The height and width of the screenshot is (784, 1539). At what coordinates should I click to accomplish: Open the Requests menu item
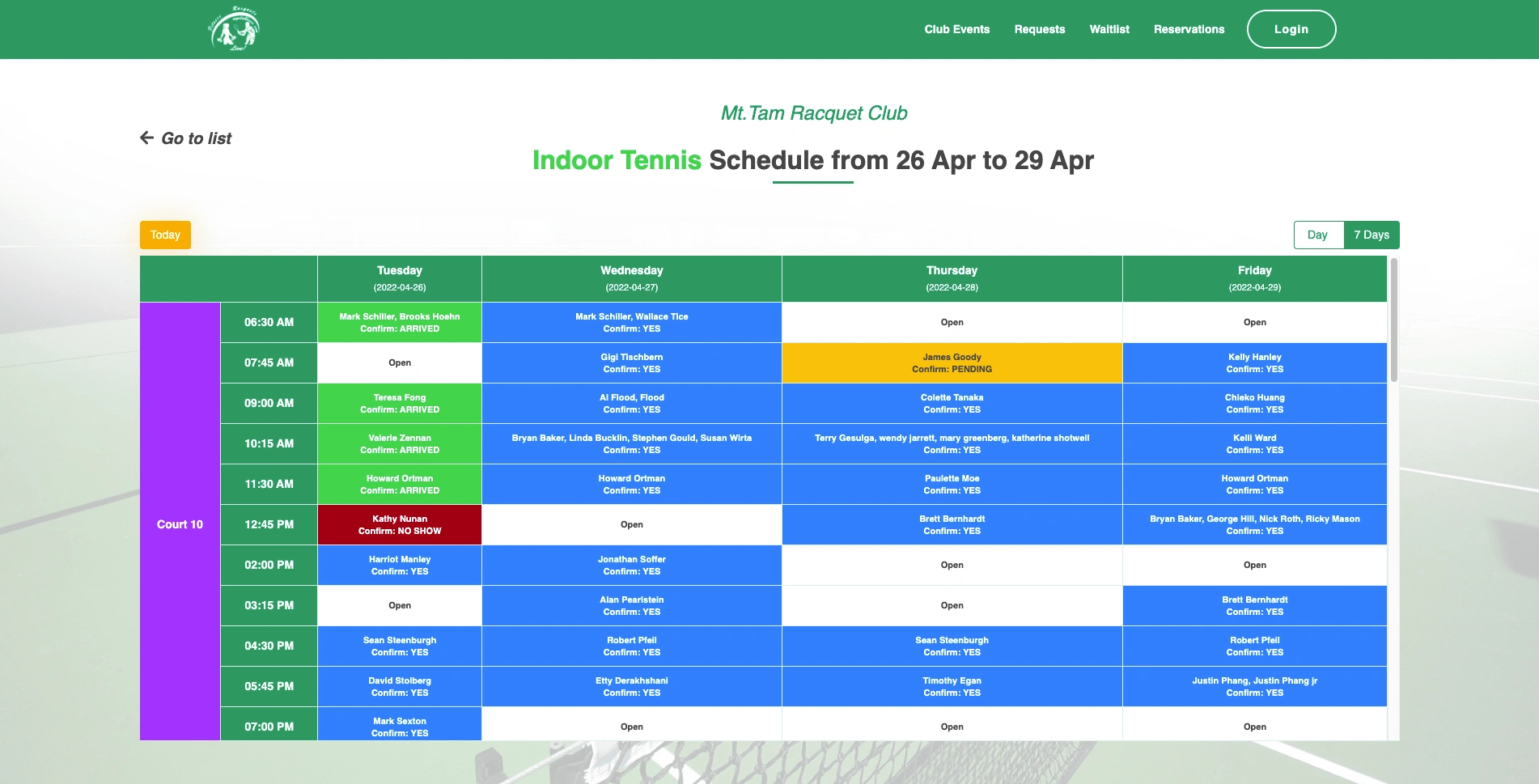[1040, 29]
